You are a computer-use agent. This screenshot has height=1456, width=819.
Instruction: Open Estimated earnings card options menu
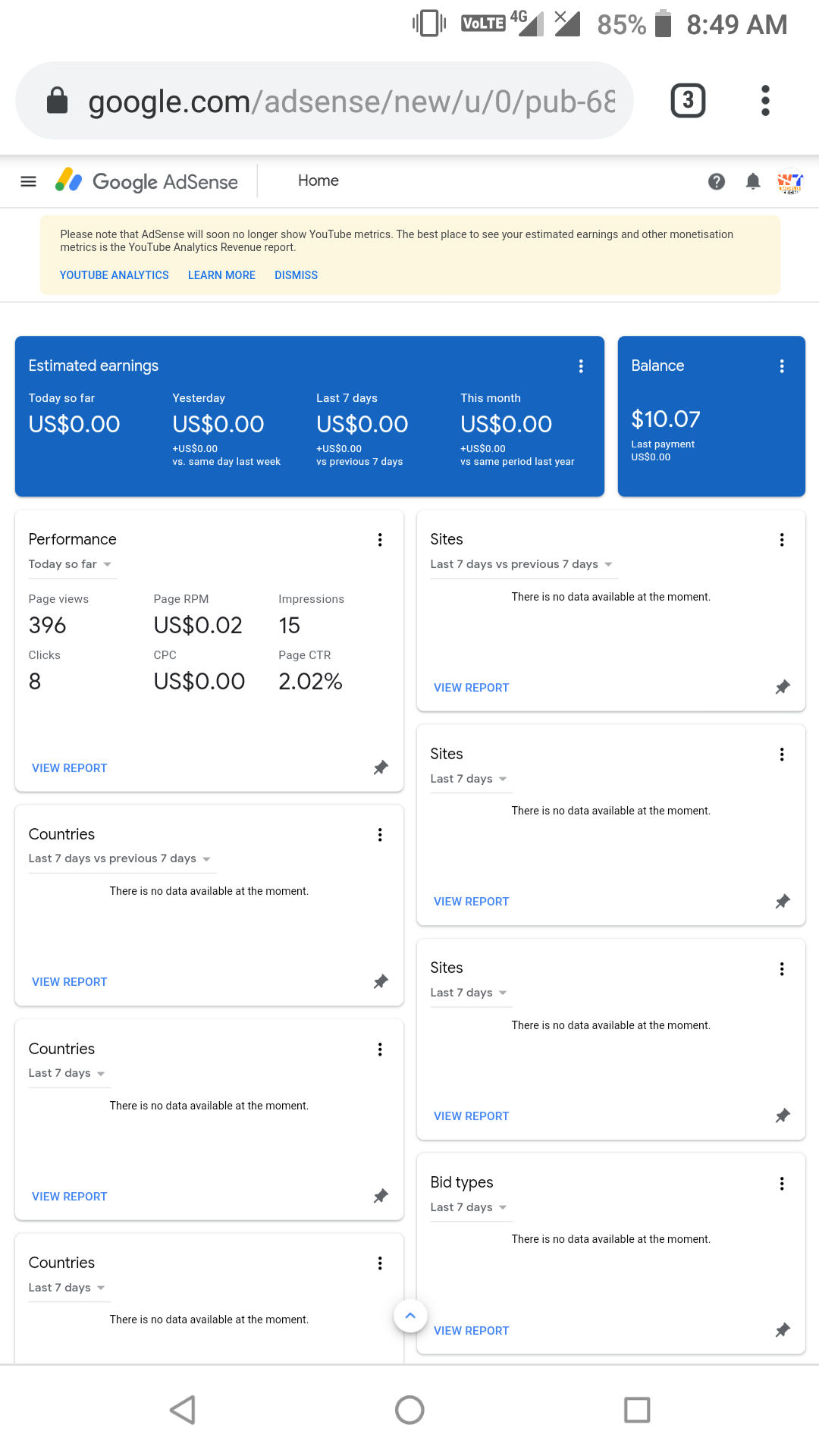pyautogui.click(x=581, y=366)
